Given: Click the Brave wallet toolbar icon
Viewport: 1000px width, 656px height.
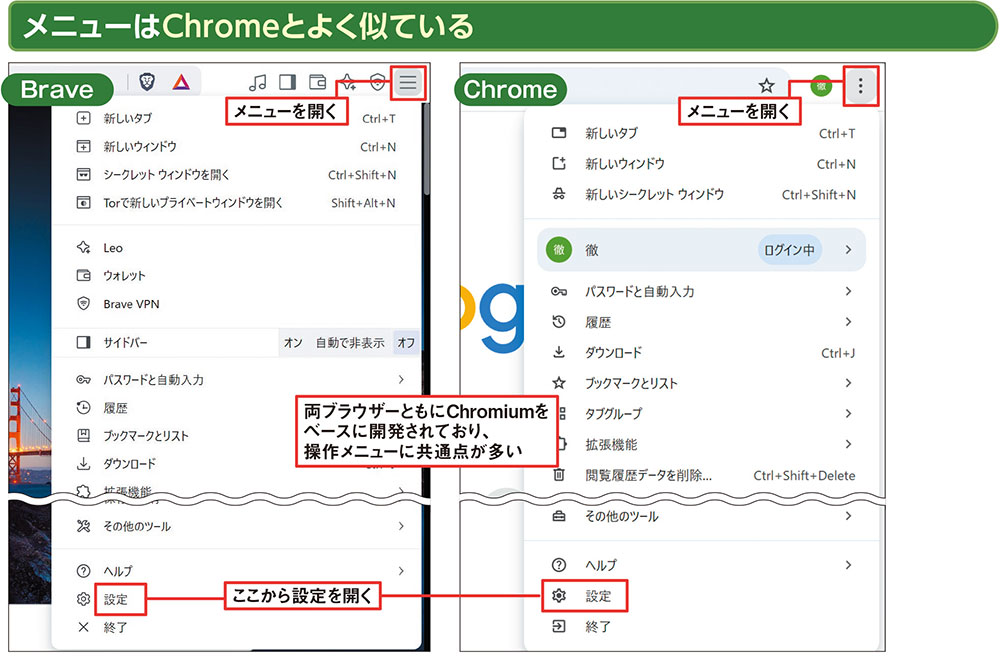Looking at the screenshot, I should (x=318, y=83).
